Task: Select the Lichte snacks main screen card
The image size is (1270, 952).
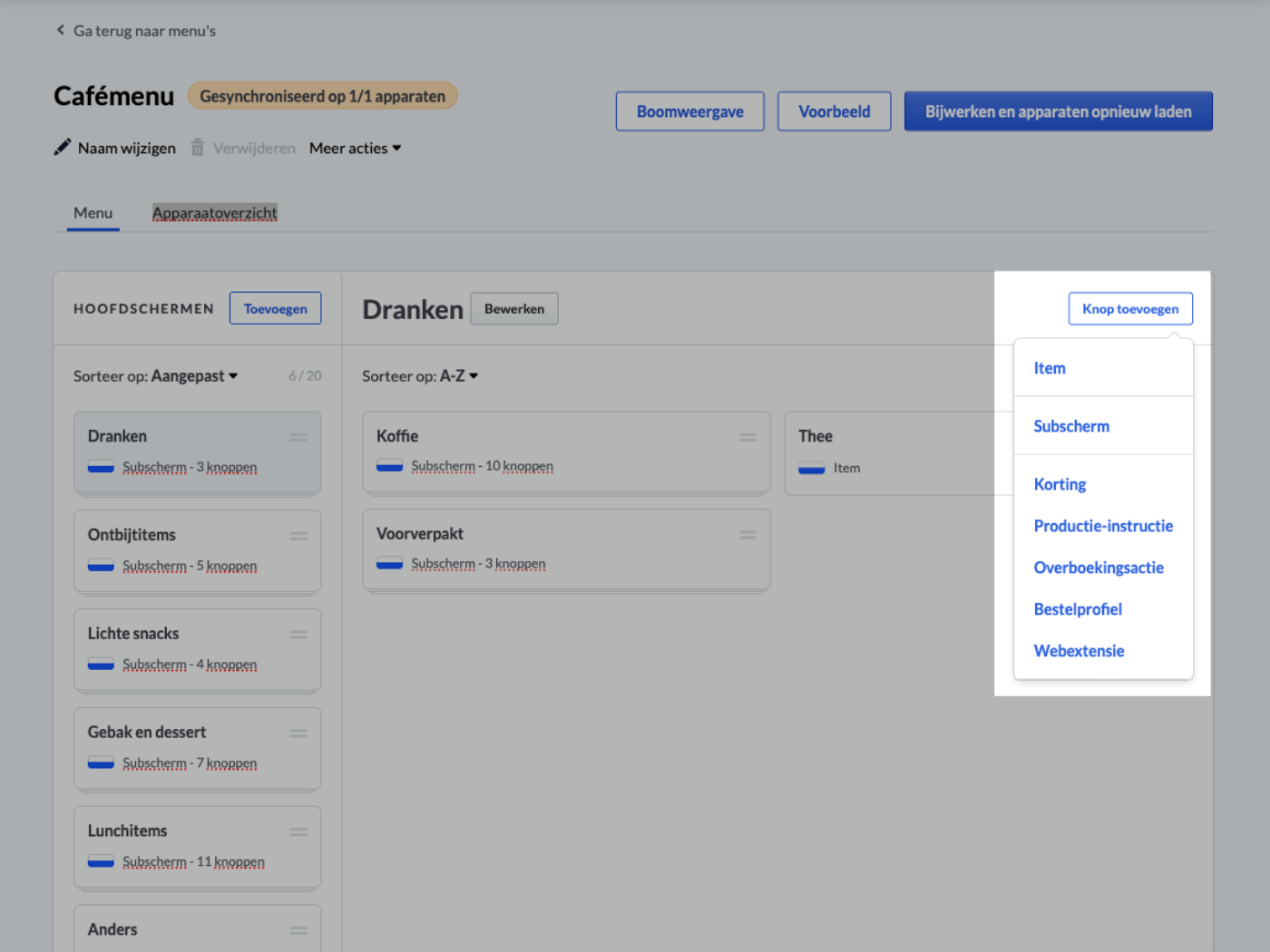Action: tap(198, 651)
